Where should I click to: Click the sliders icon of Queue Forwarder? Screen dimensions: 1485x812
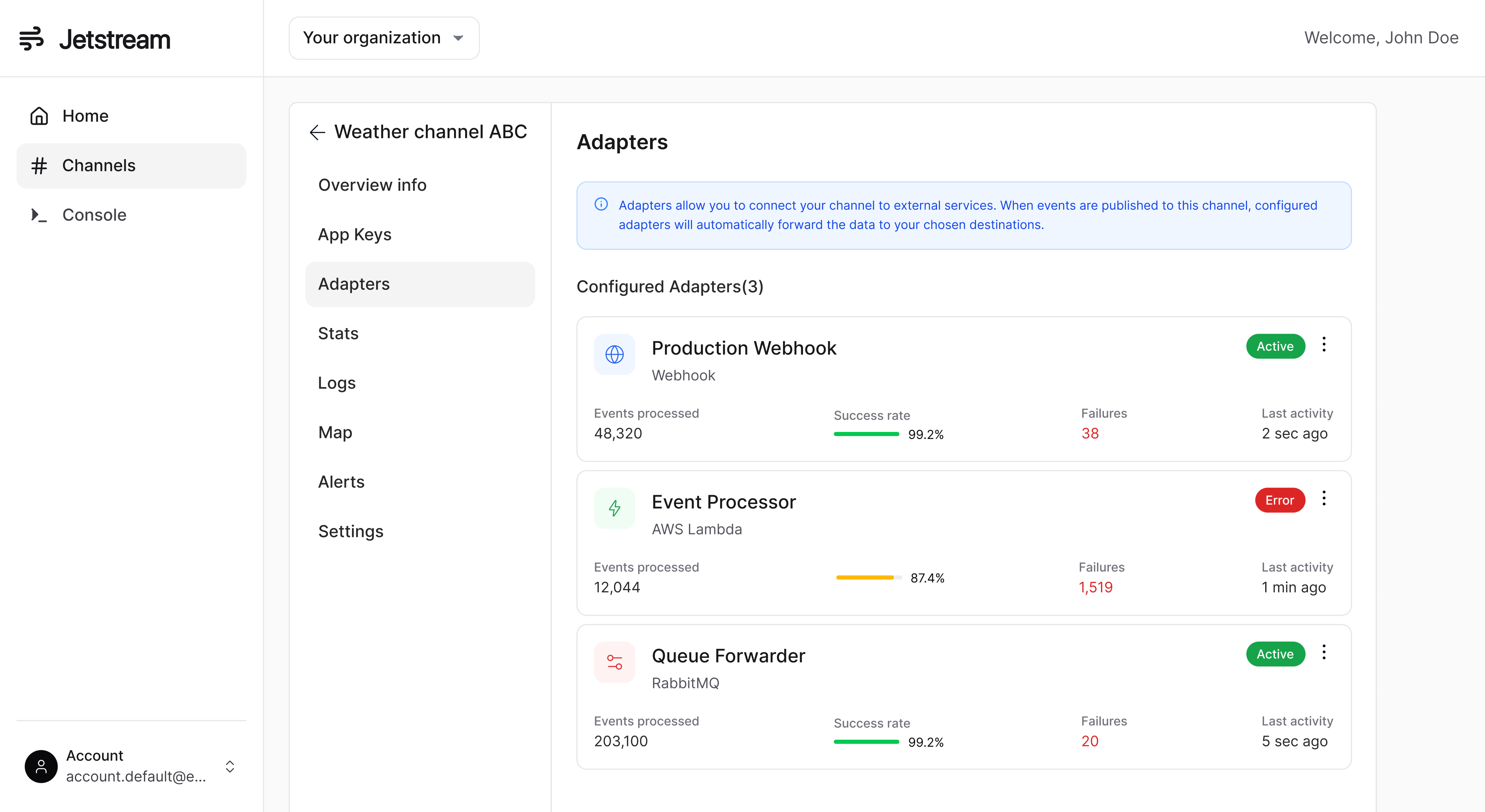[614, 662]
